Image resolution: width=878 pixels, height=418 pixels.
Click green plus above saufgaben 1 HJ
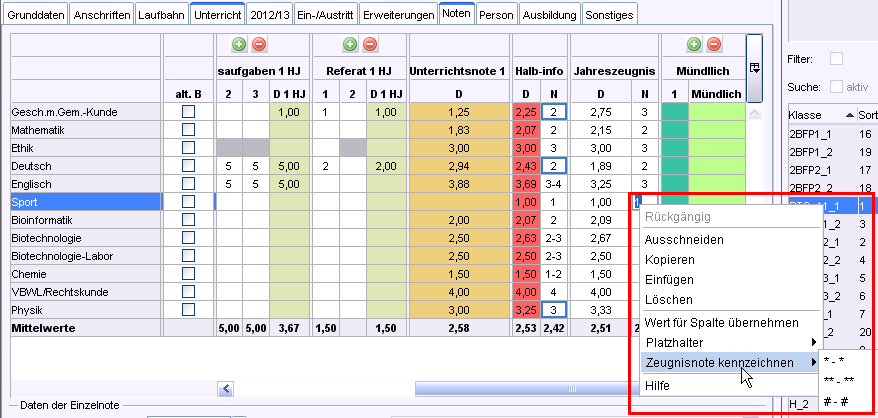(x=238, y=45)
